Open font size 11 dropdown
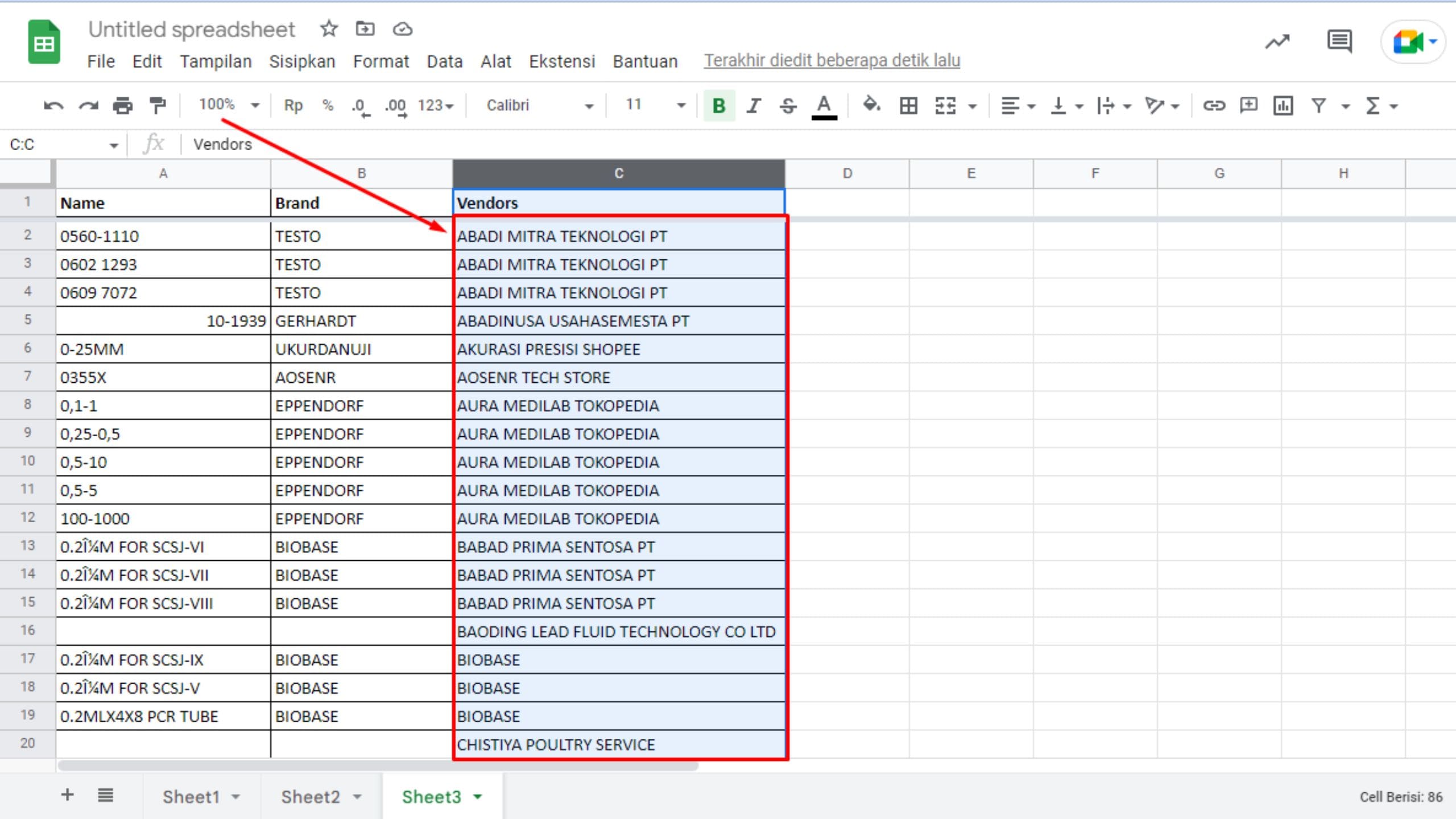Image resolution: width=1456 pixels, height=819 pixels. pyautogui.click(x=655, y=106)
